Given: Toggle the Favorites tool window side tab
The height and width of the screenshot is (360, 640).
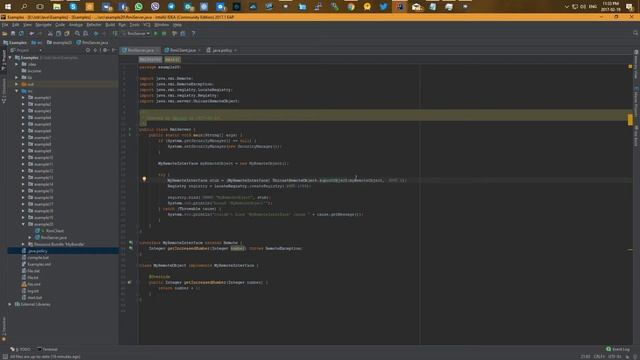Looking at the screenshot, I should 4,328.
